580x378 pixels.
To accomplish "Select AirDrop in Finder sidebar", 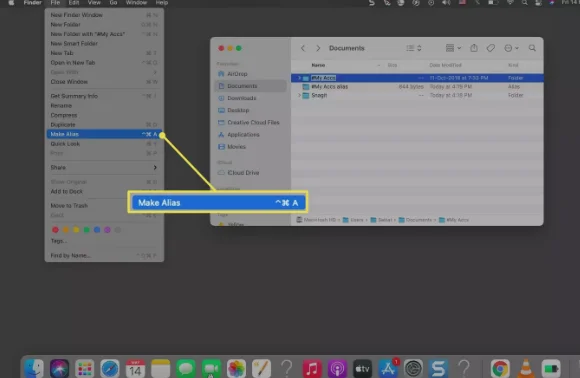I will (x=250, y=74).
